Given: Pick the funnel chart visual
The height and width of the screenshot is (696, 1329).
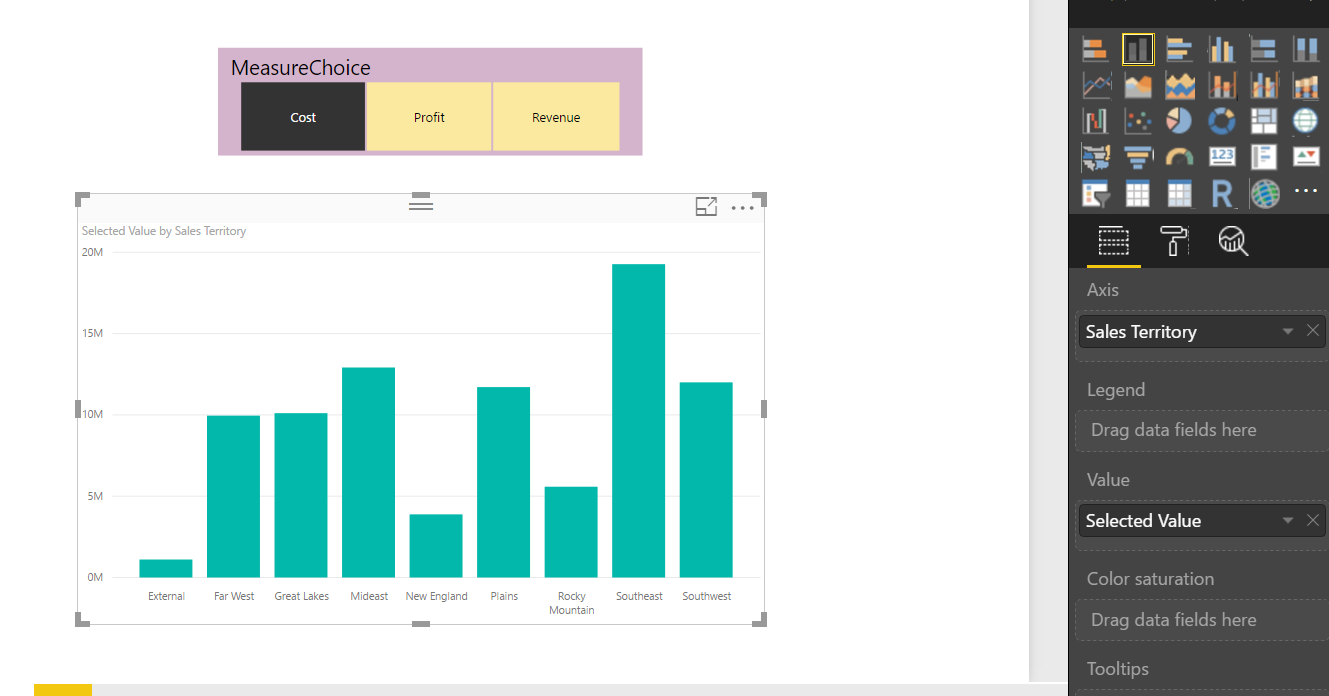Looking at the screenshot, I should (x=1137, y=157).
